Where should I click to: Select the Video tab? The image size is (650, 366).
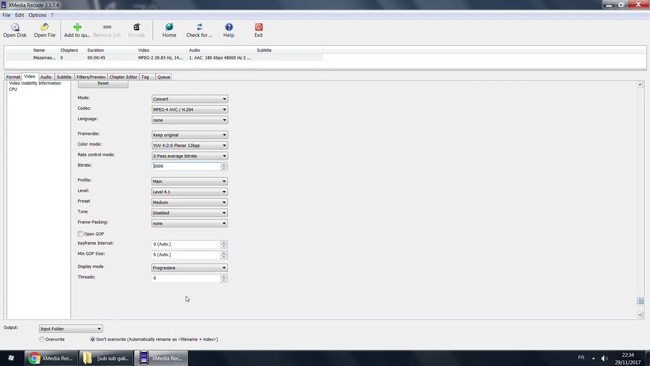coord(29,76)
